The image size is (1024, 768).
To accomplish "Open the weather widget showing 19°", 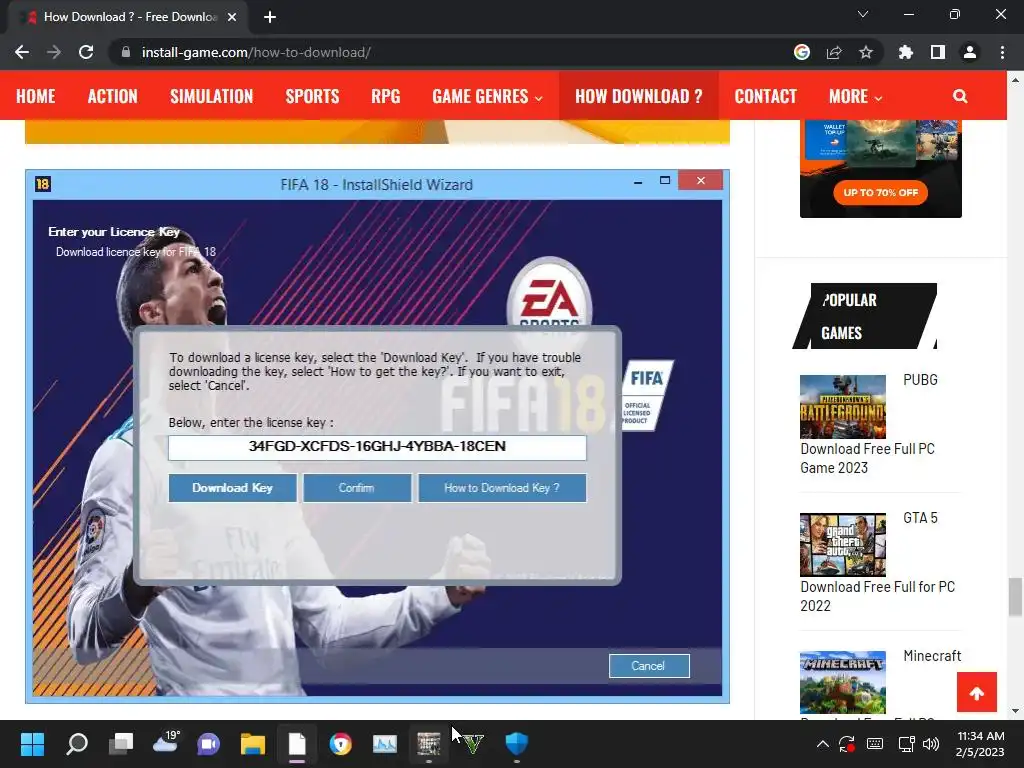I will 166,742.
